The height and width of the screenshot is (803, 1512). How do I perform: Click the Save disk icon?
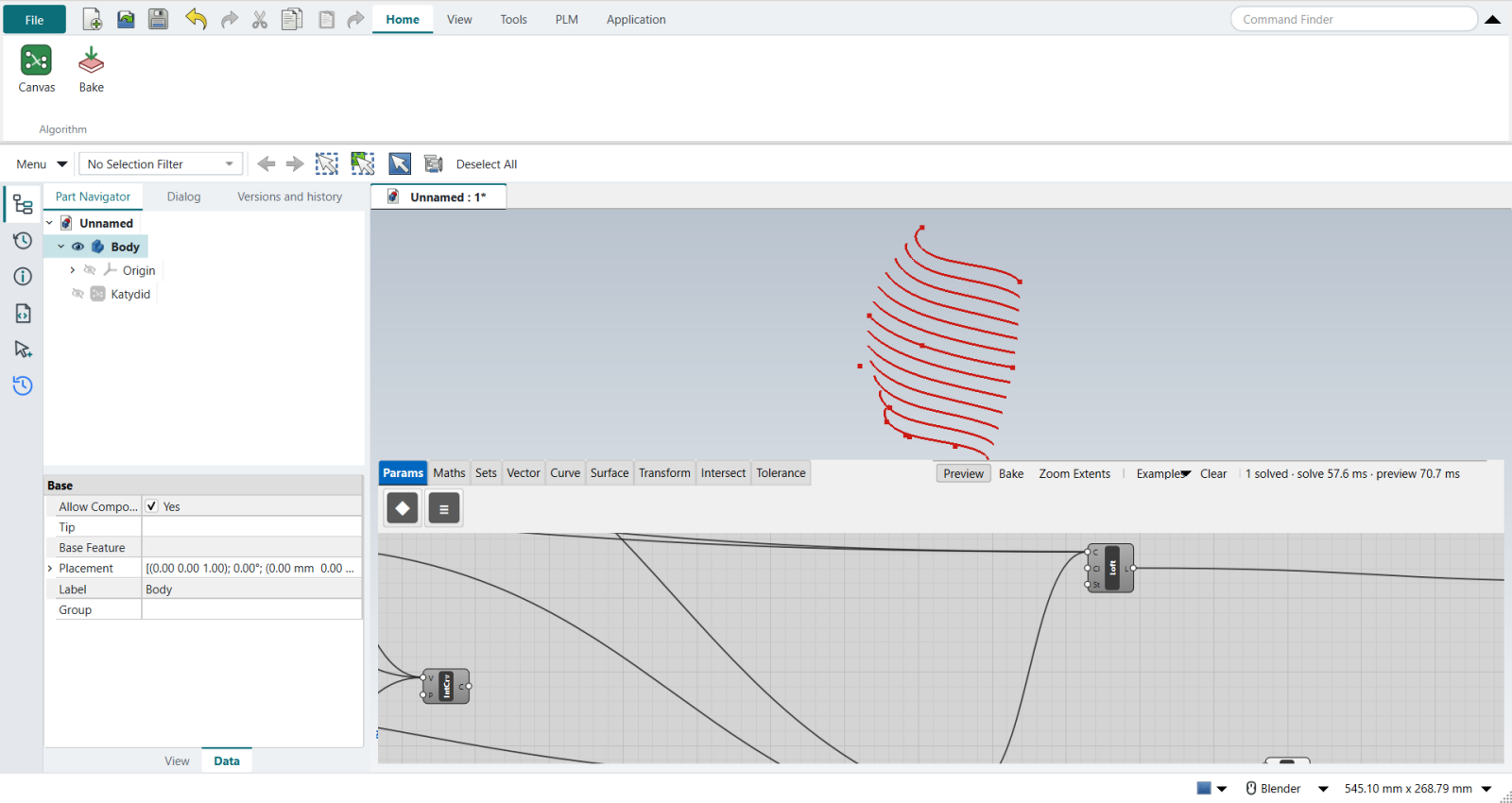[x=158, y=19]
